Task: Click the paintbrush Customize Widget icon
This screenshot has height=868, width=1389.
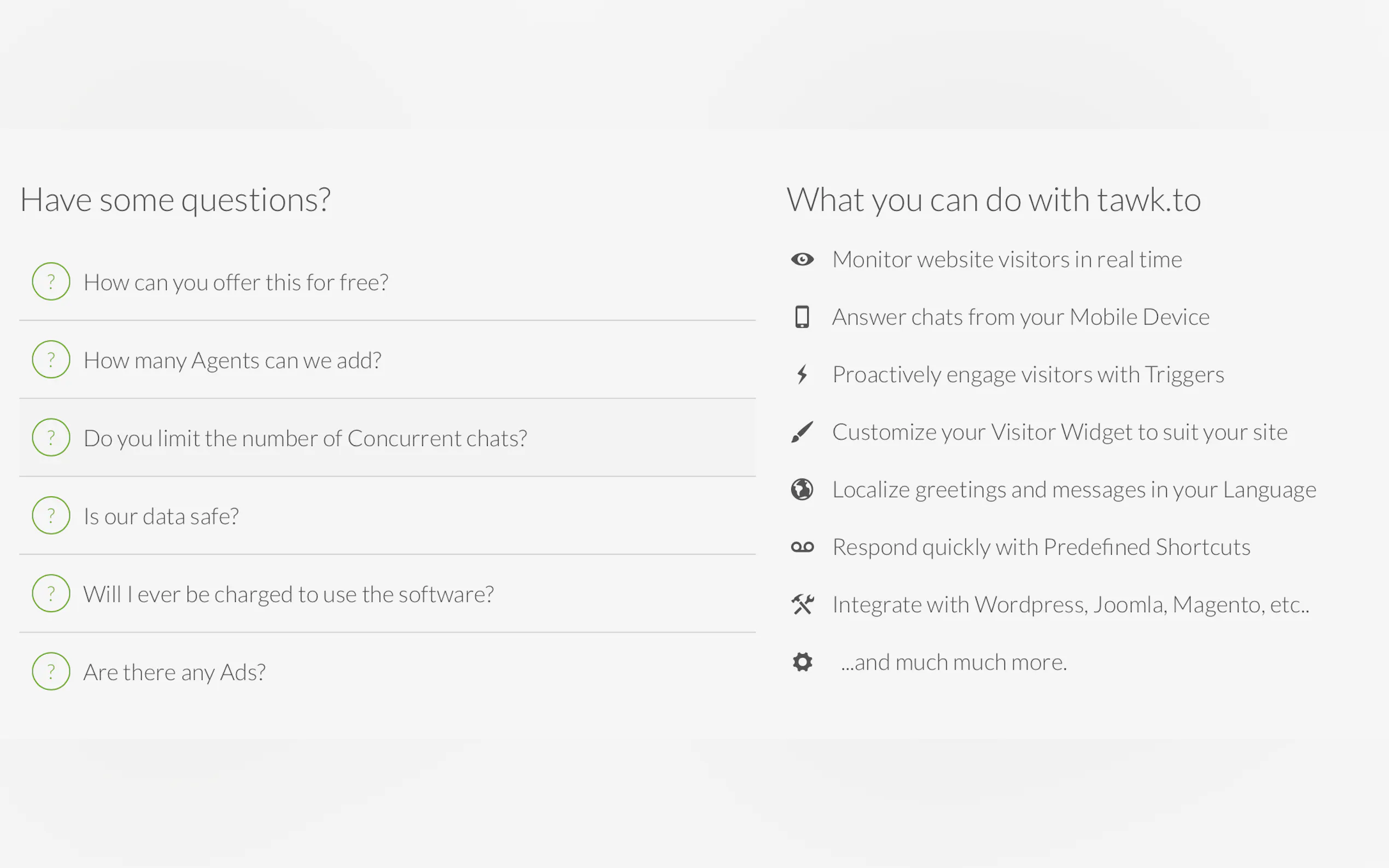Action: click(802, 432)
